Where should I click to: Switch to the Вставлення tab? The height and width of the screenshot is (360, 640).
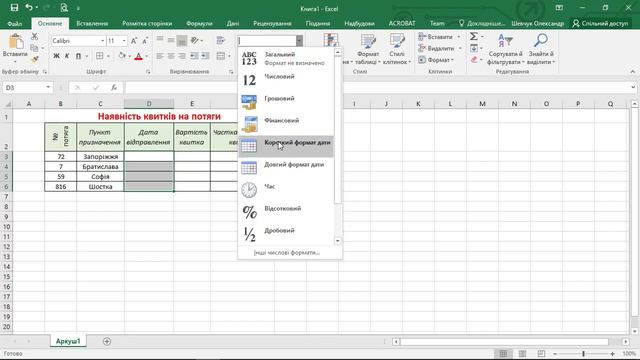point(92,24)
